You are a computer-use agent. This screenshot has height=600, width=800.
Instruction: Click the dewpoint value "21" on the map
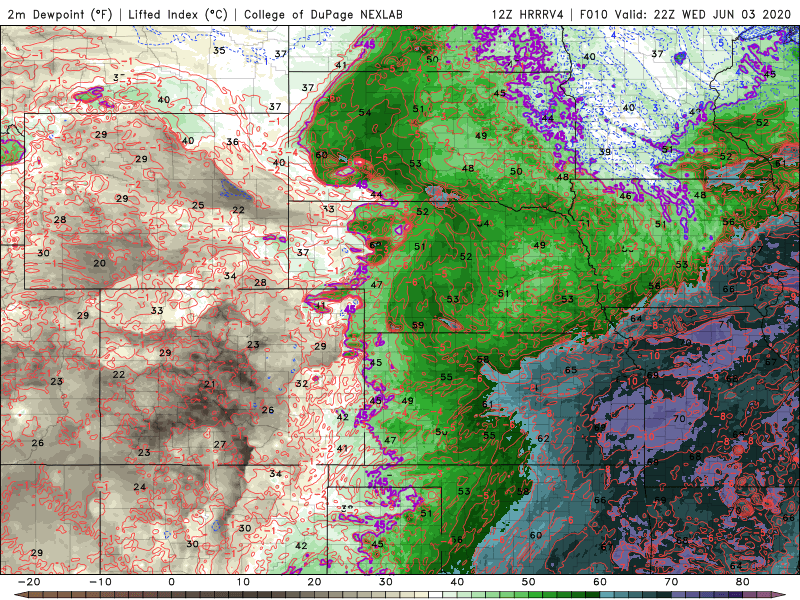(210, 384)
